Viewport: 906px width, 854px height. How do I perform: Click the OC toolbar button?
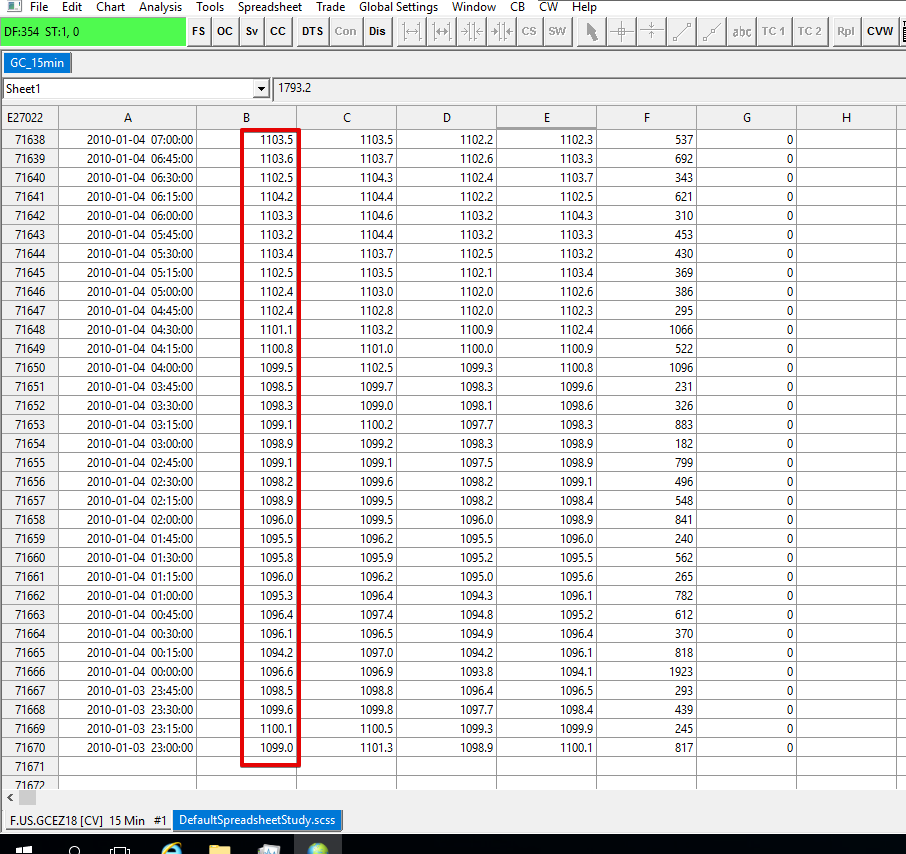(x=225, y=32)
